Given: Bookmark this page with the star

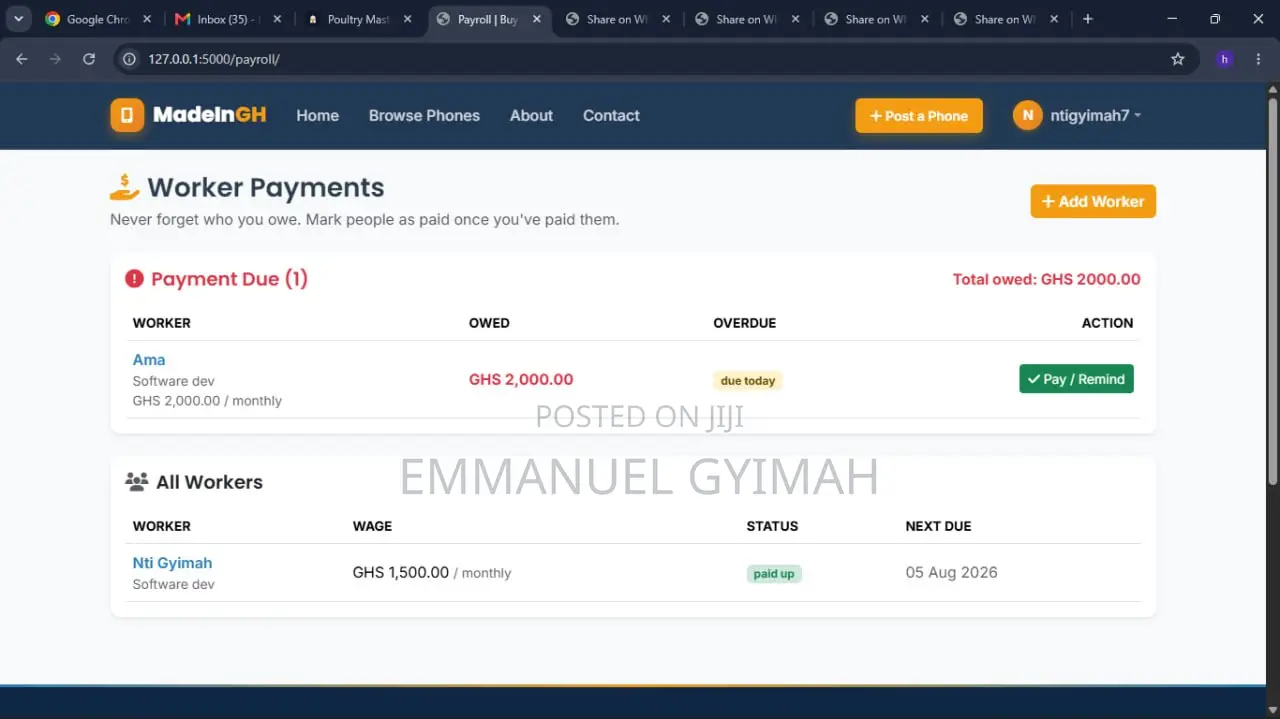Looking at the screenshot, I should point(1178,59).
